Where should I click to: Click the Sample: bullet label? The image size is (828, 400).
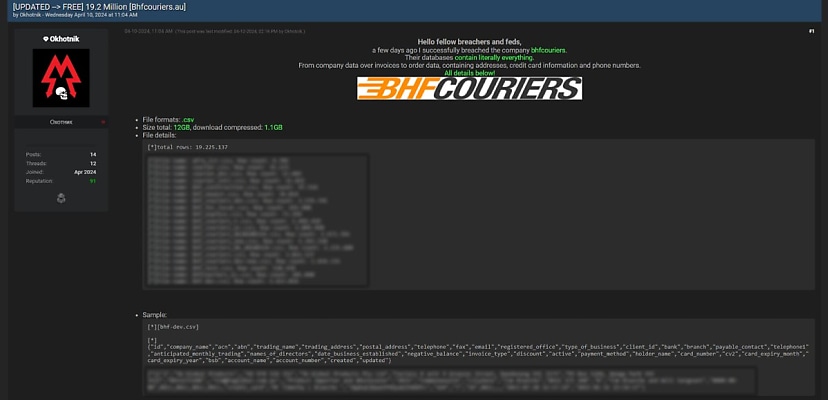coord(155,315)
